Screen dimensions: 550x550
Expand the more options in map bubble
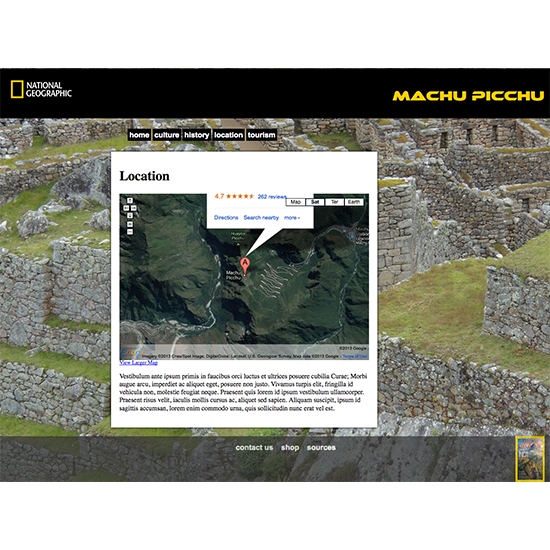[292, 218]
